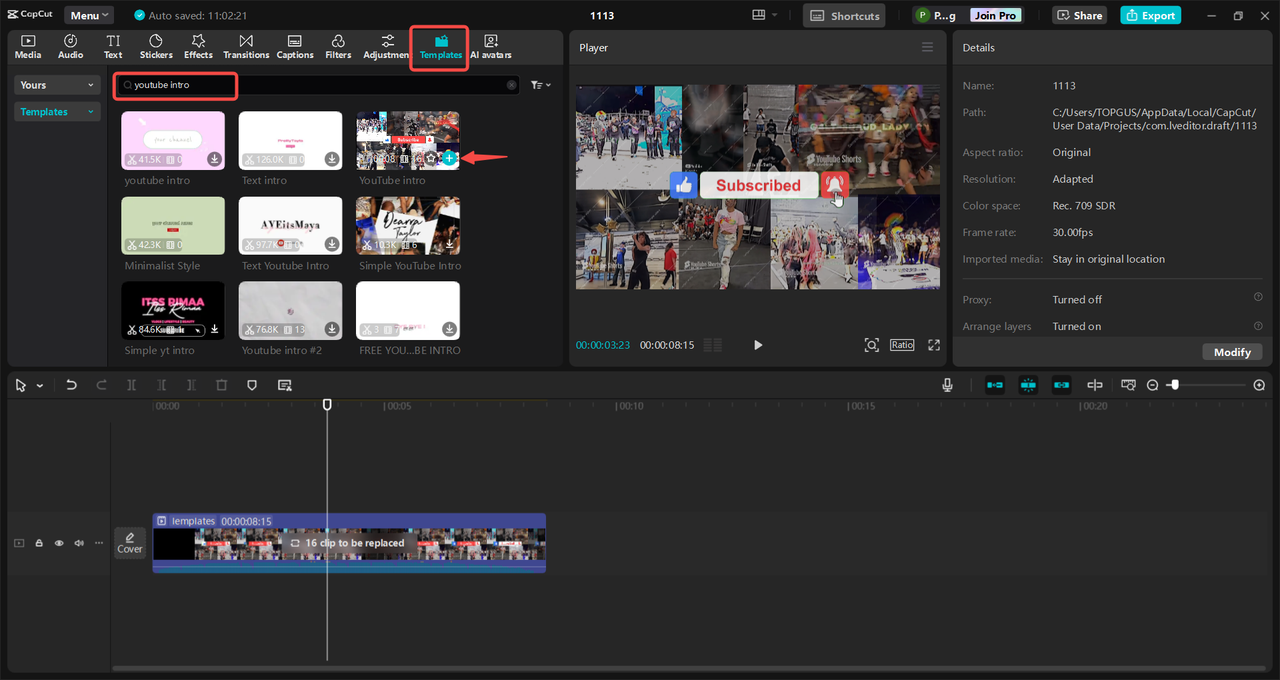Download the 'Simple yt intro' template
The image size is (1280, 680).
click(214, 329)
